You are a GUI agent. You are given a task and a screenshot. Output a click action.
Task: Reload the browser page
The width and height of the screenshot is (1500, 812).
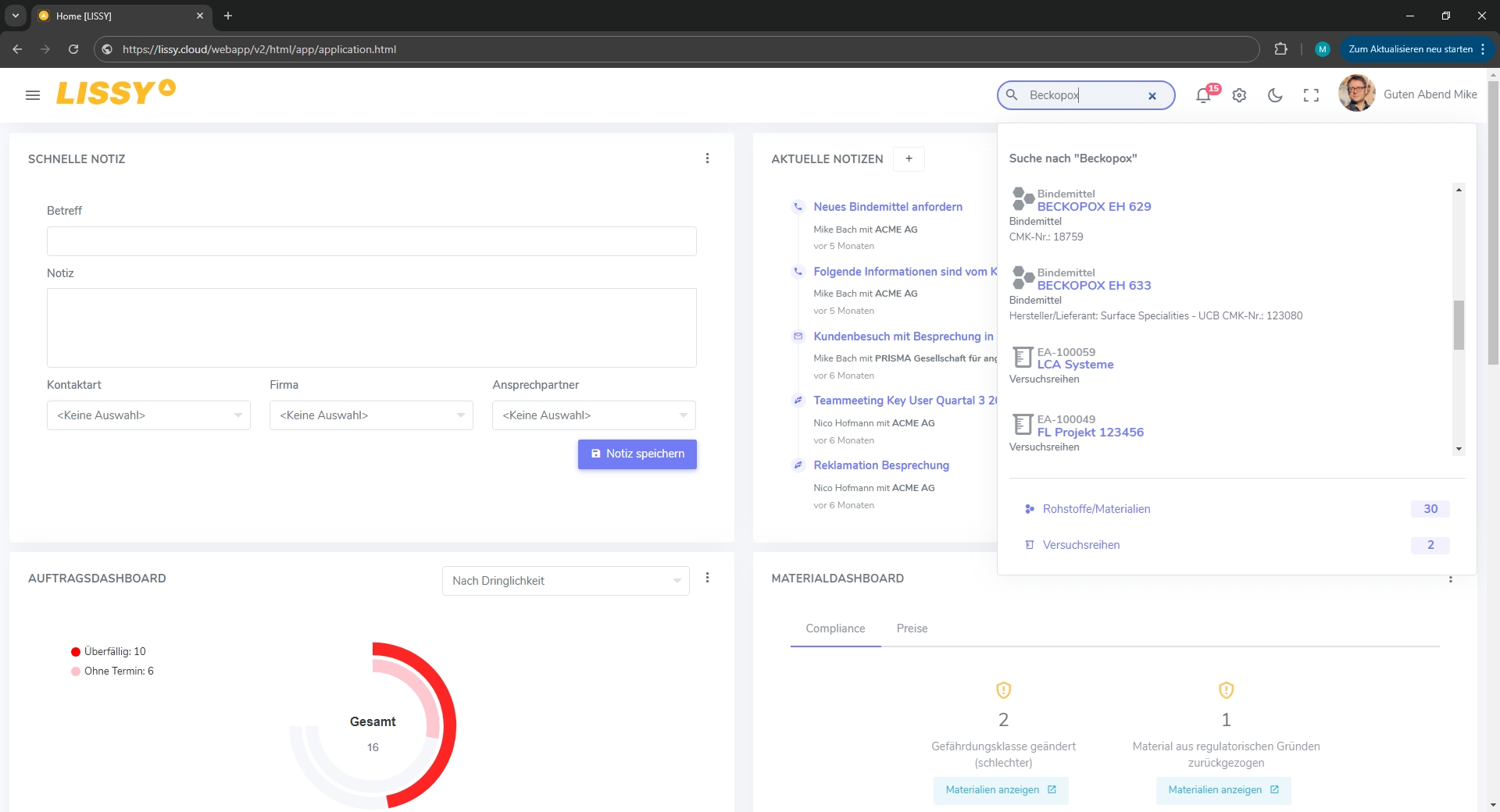73,49
